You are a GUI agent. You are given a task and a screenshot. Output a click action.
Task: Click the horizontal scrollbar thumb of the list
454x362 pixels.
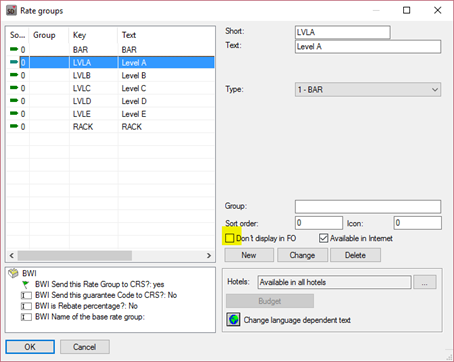click(x=75, y=256)
